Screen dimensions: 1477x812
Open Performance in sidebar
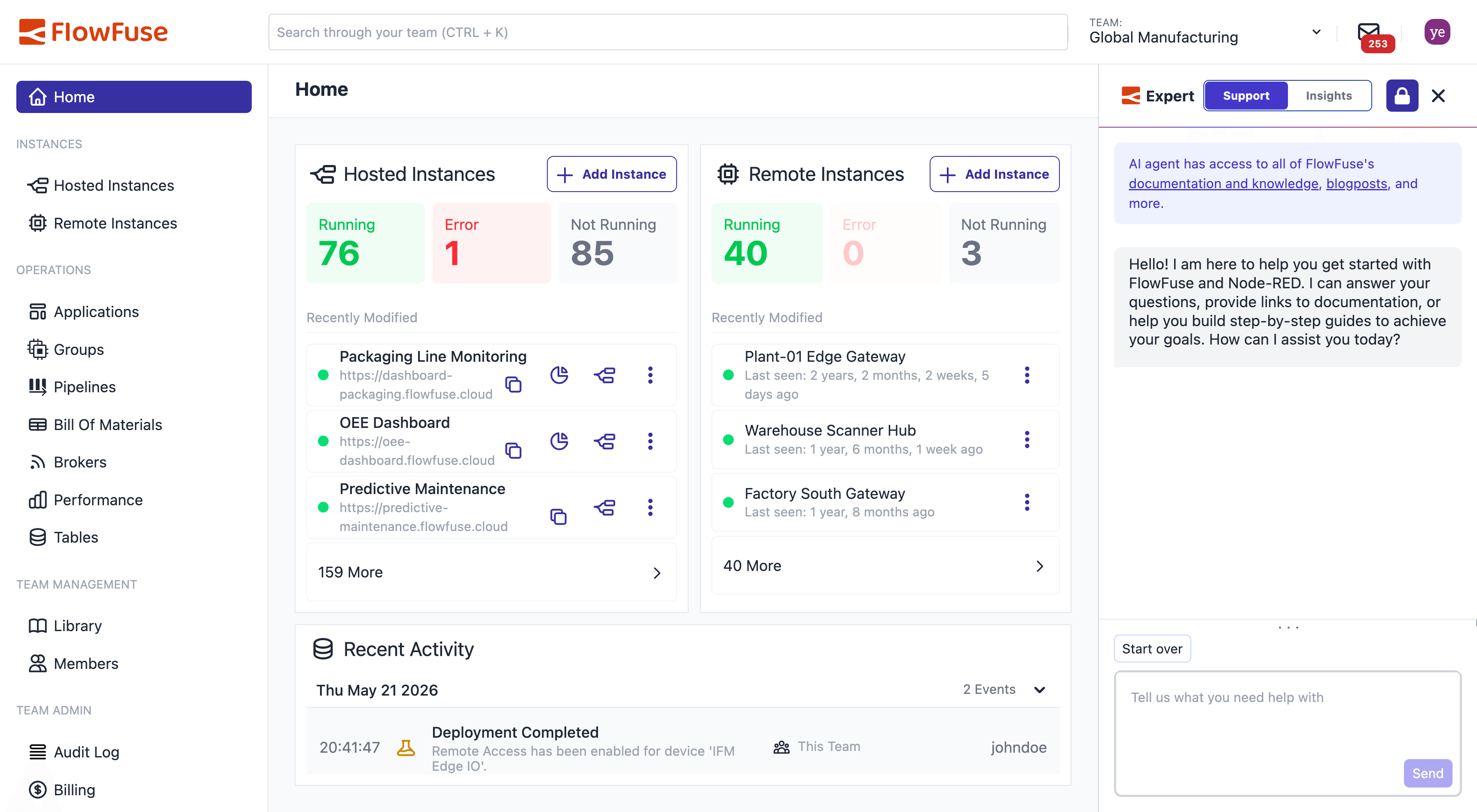click(x=134, y=500)
